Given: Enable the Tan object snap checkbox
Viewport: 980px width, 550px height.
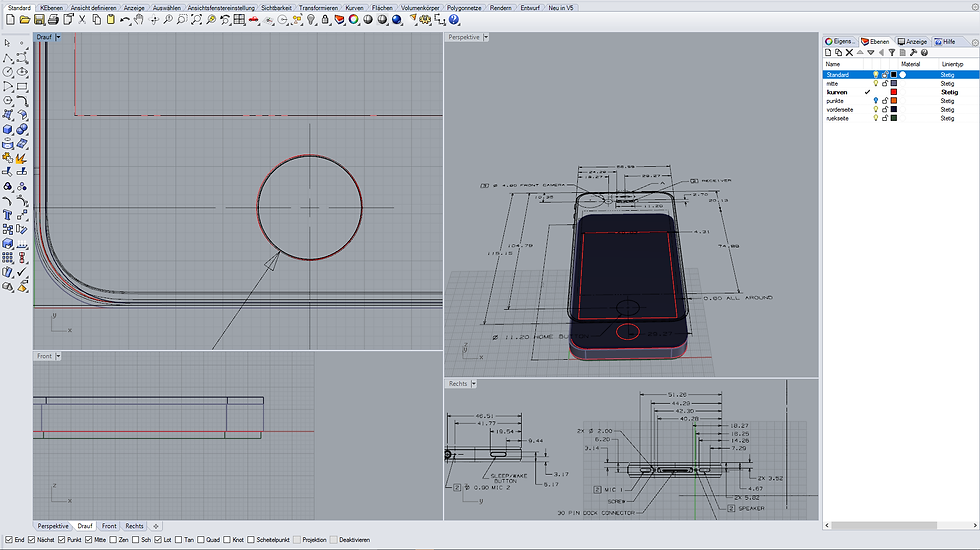Looking at the screenshot, I should (x=179, y=539).
